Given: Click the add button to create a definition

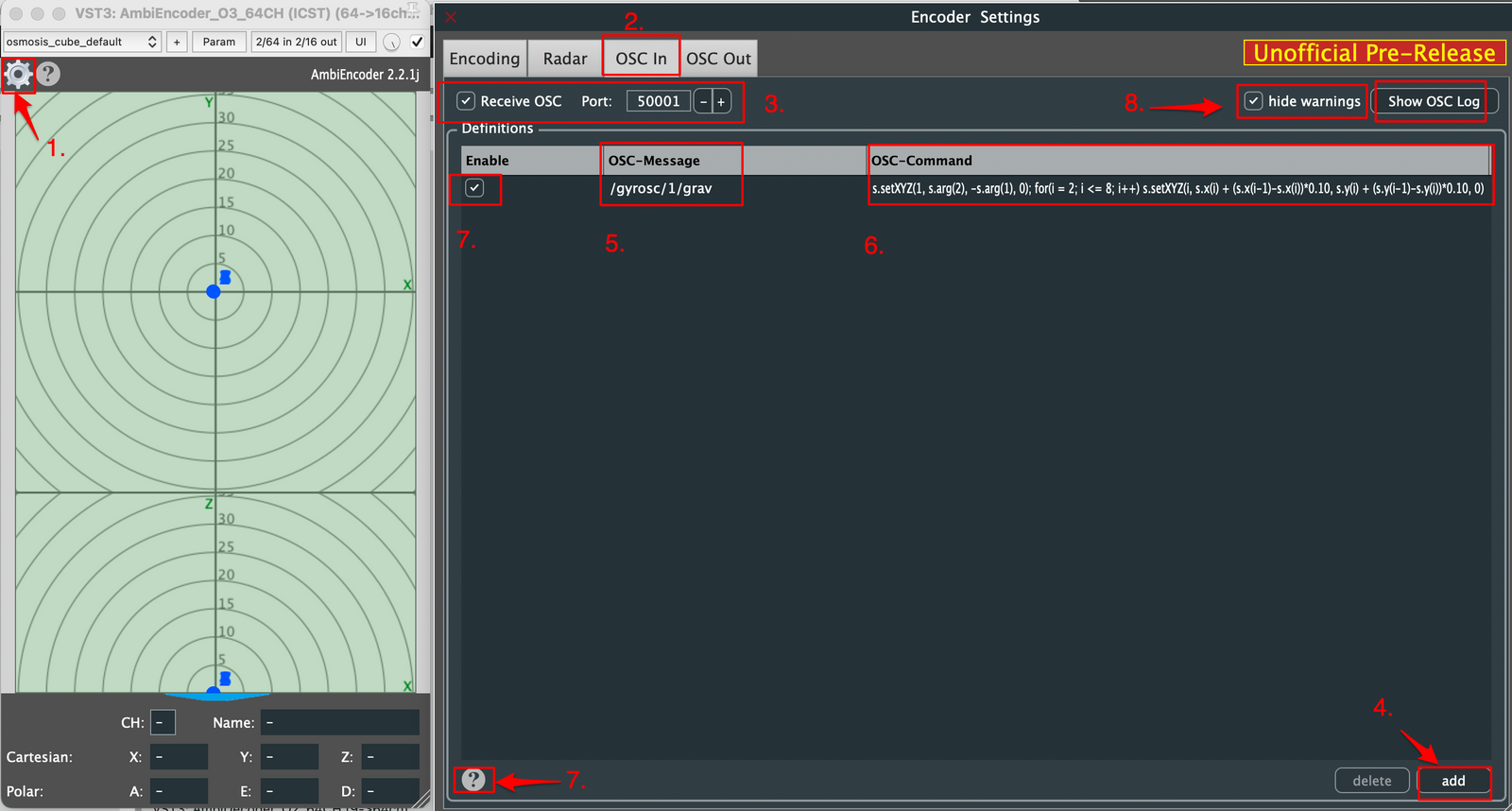Looking at the screenshot, I should (1453, 781).
